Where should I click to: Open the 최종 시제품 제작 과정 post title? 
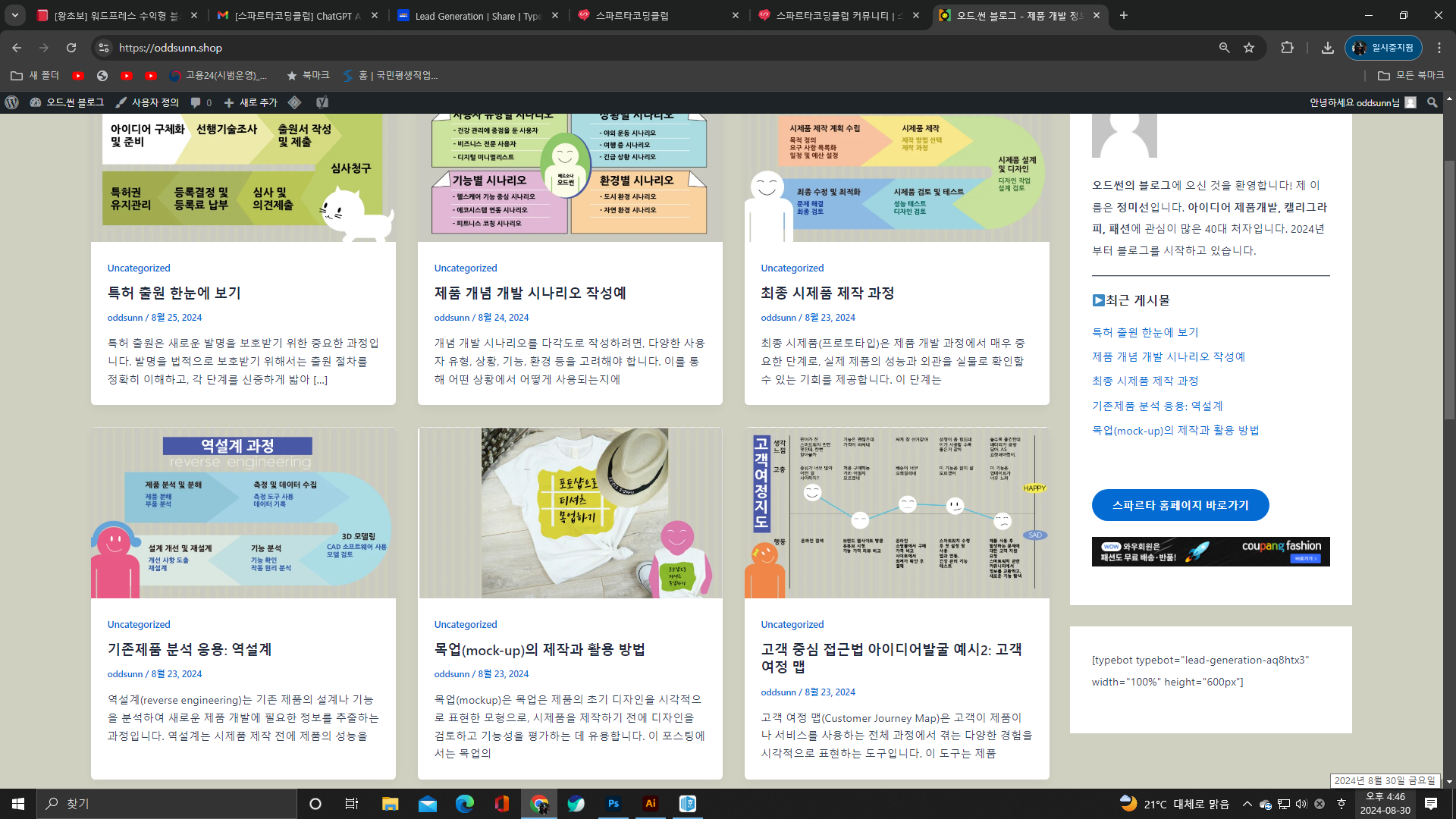[x=827, y=293]
